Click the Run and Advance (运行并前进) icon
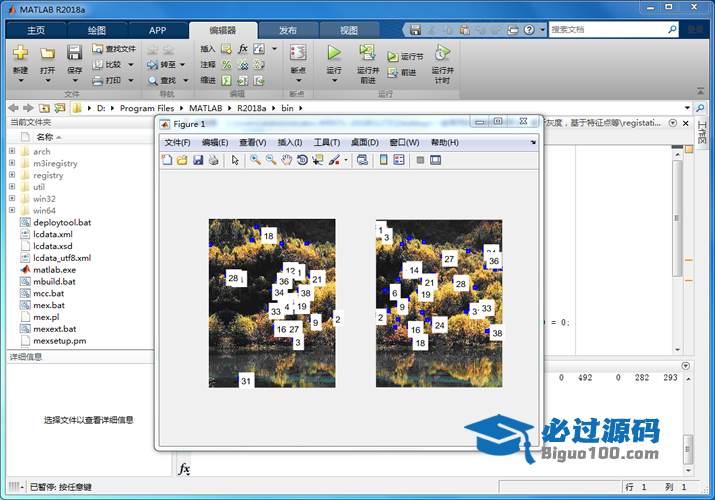 pyautogui.click(x=367, y=55)
